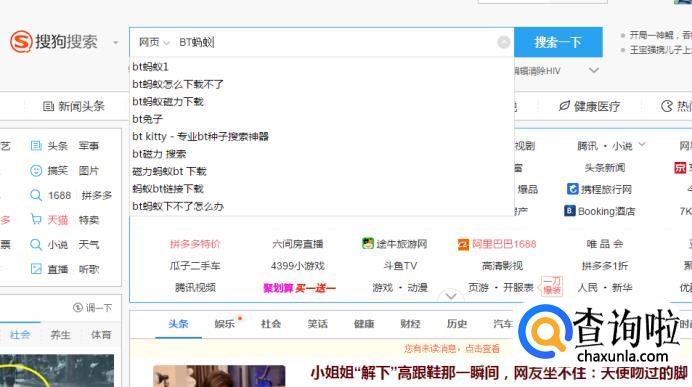Clear the search box with the X icon
Image resolution: width=692 pixels, height=387 pixels.
[x=504, y=42]
